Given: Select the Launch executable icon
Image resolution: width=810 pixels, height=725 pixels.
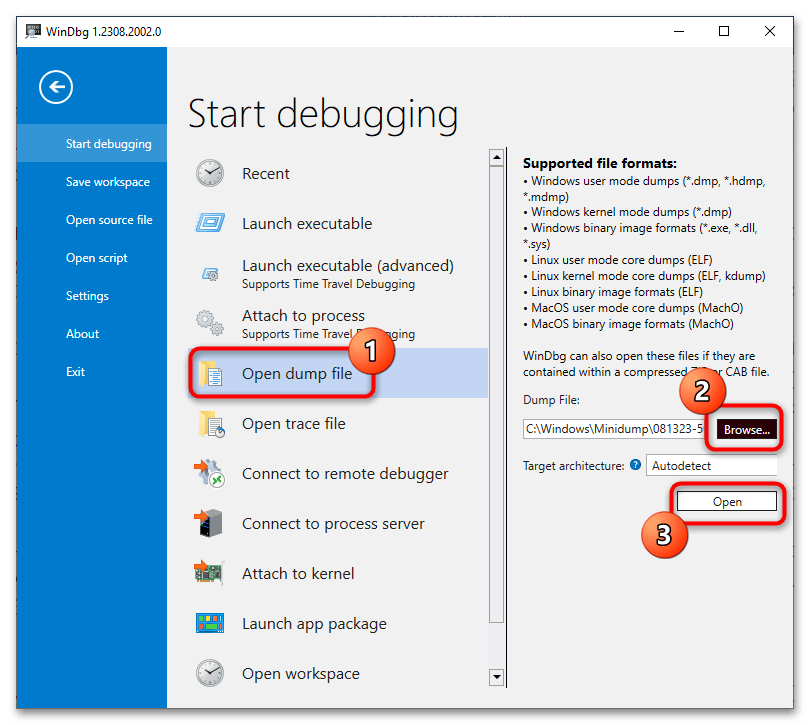Looking at the screenshot, I should [210, 223].
